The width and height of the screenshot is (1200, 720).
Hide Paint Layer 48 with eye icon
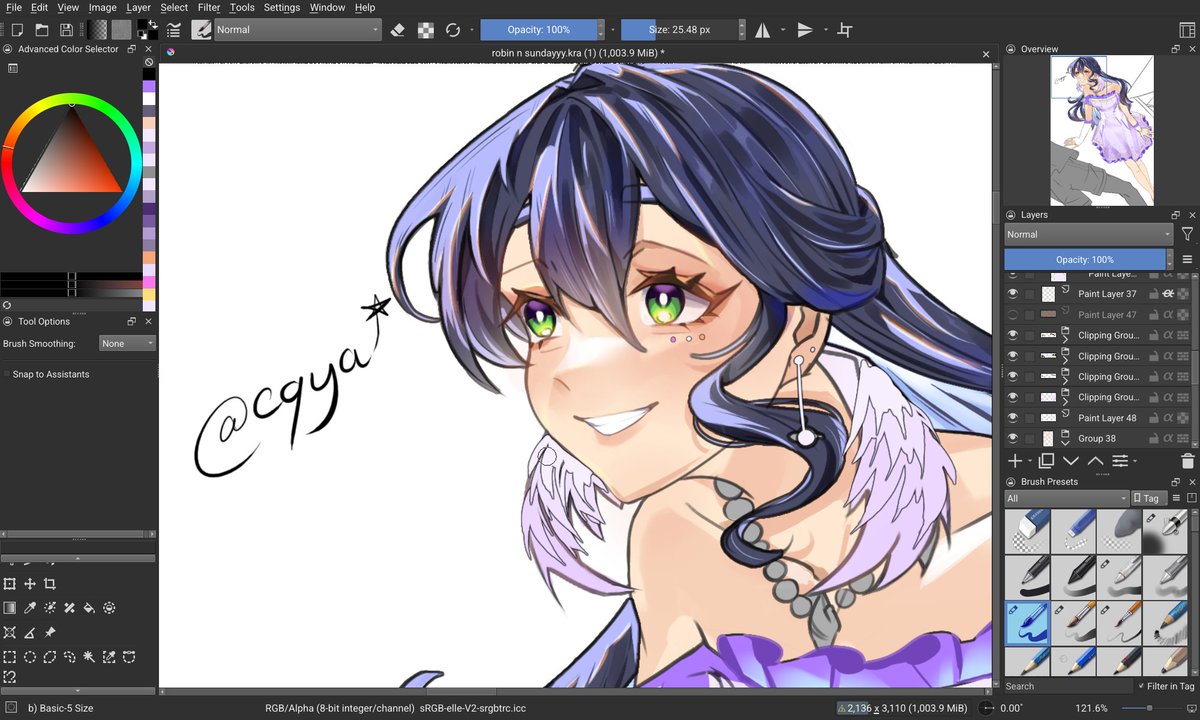click(1013, 418)
